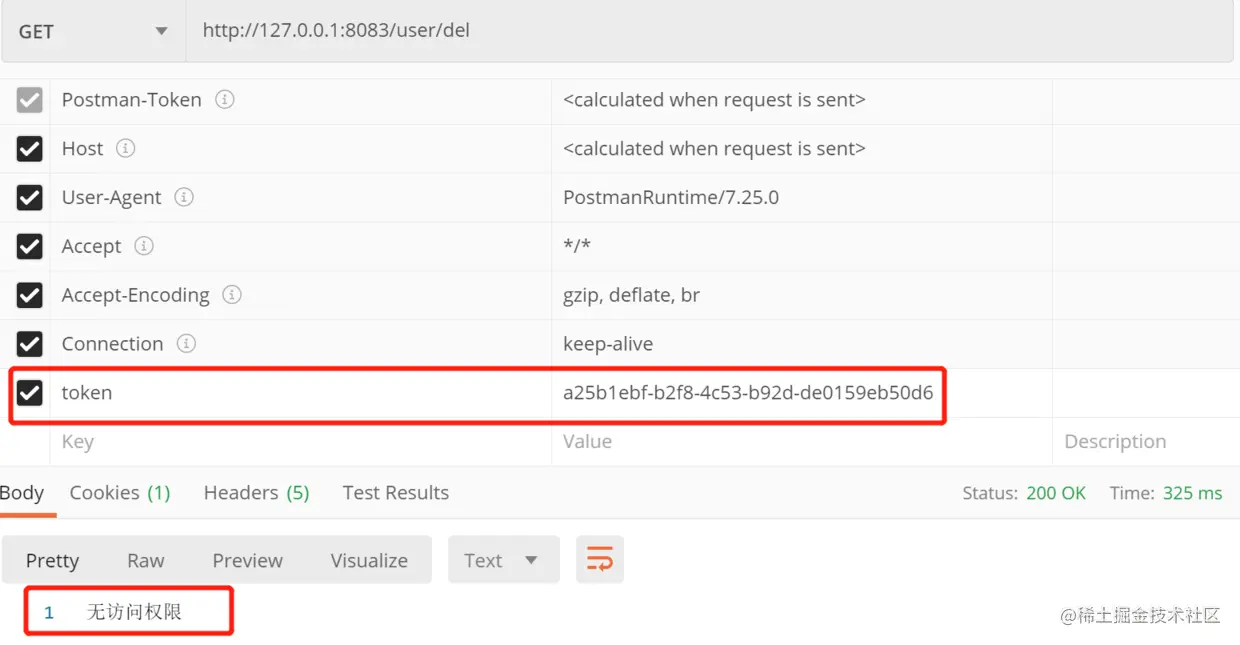Uncheck the token header checkbox

tap(30, 393)
